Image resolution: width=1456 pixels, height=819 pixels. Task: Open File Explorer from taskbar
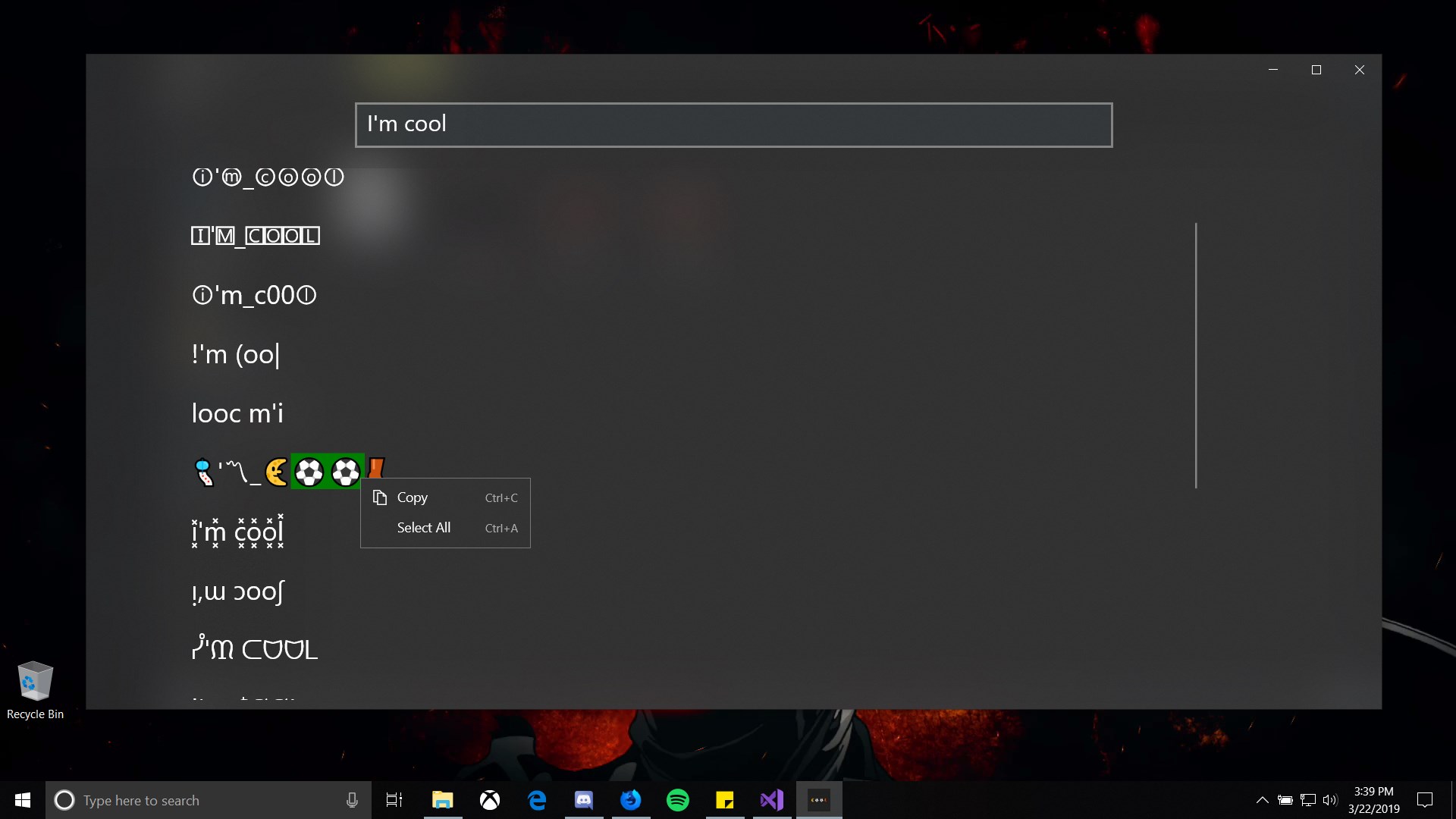[442, 800]
